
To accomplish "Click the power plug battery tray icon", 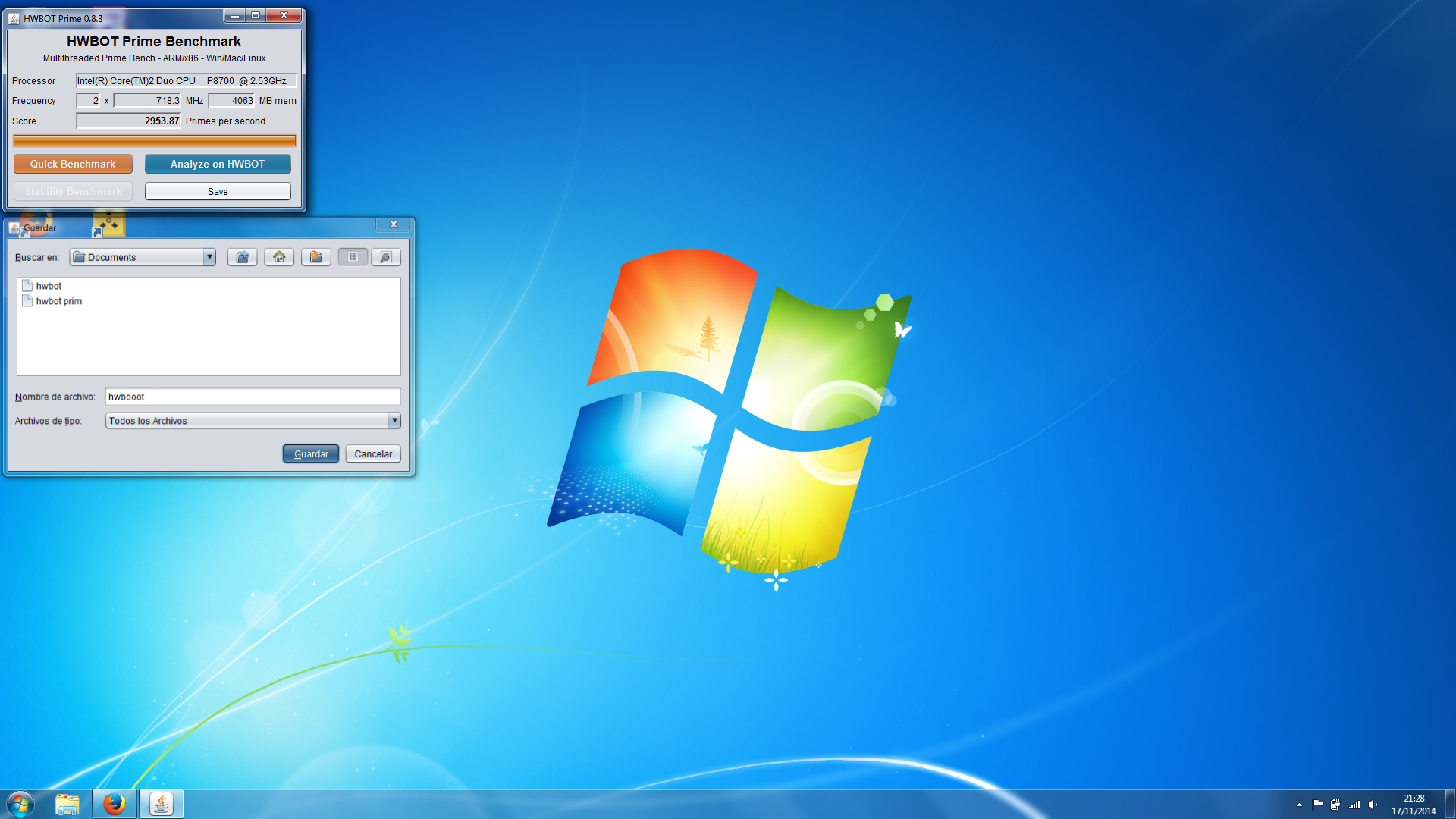I will click(x=1335, y=805).
